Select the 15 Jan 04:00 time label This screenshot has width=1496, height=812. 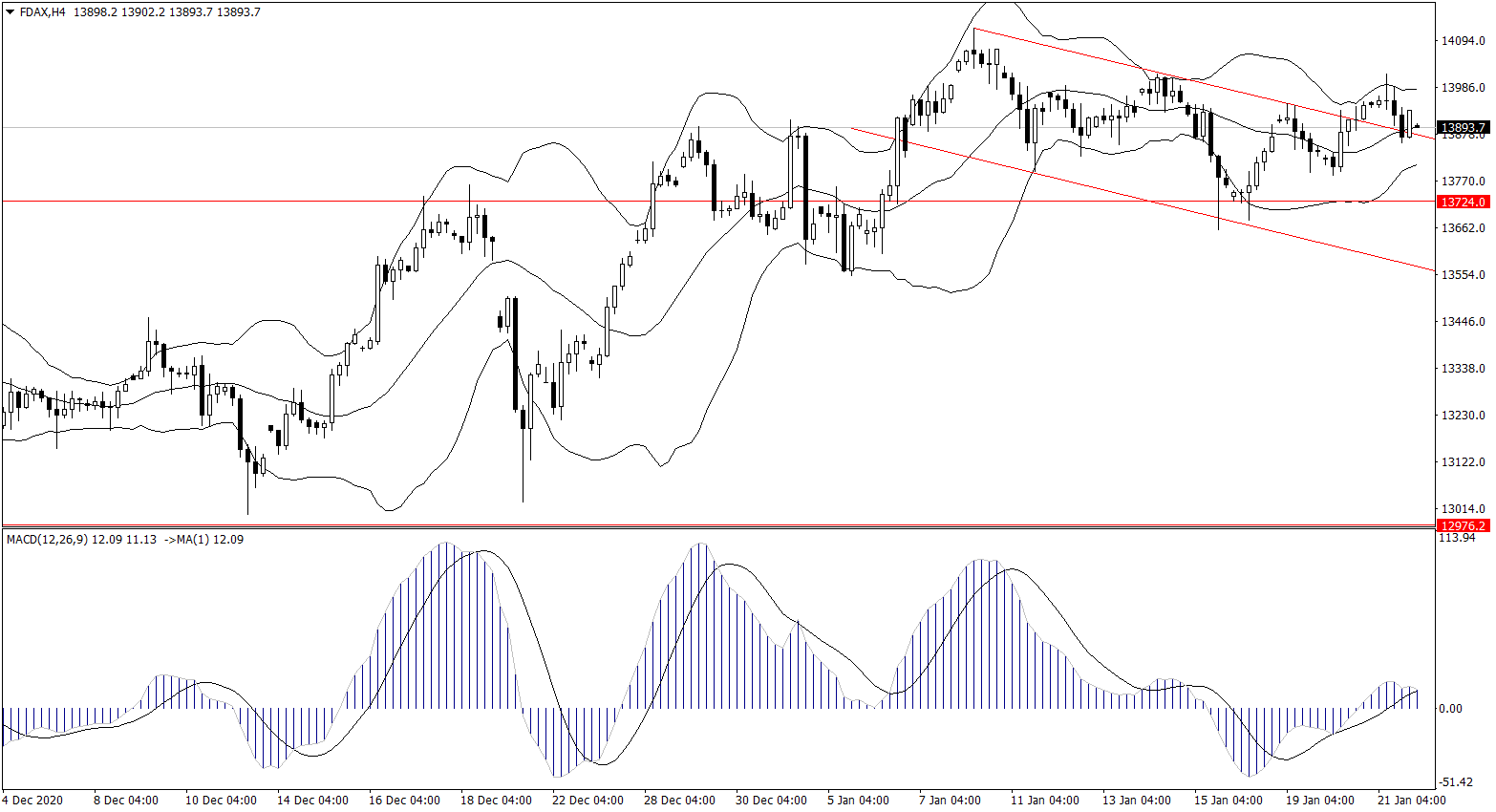[x=1228, y=801]
